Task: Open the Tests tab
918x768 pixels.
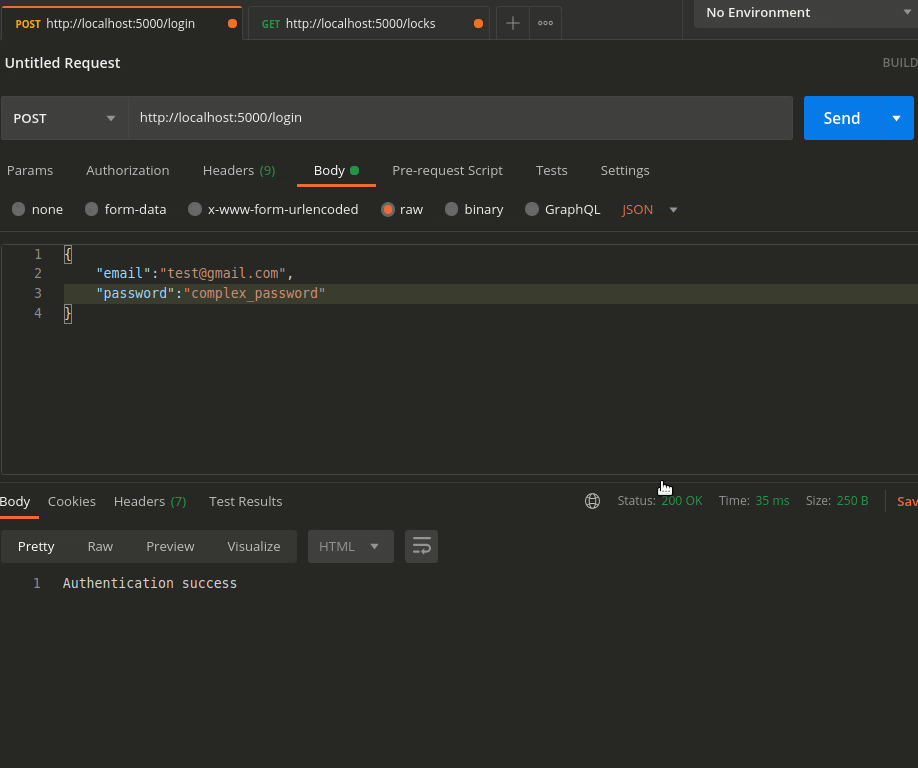Action: pos(551,170)
